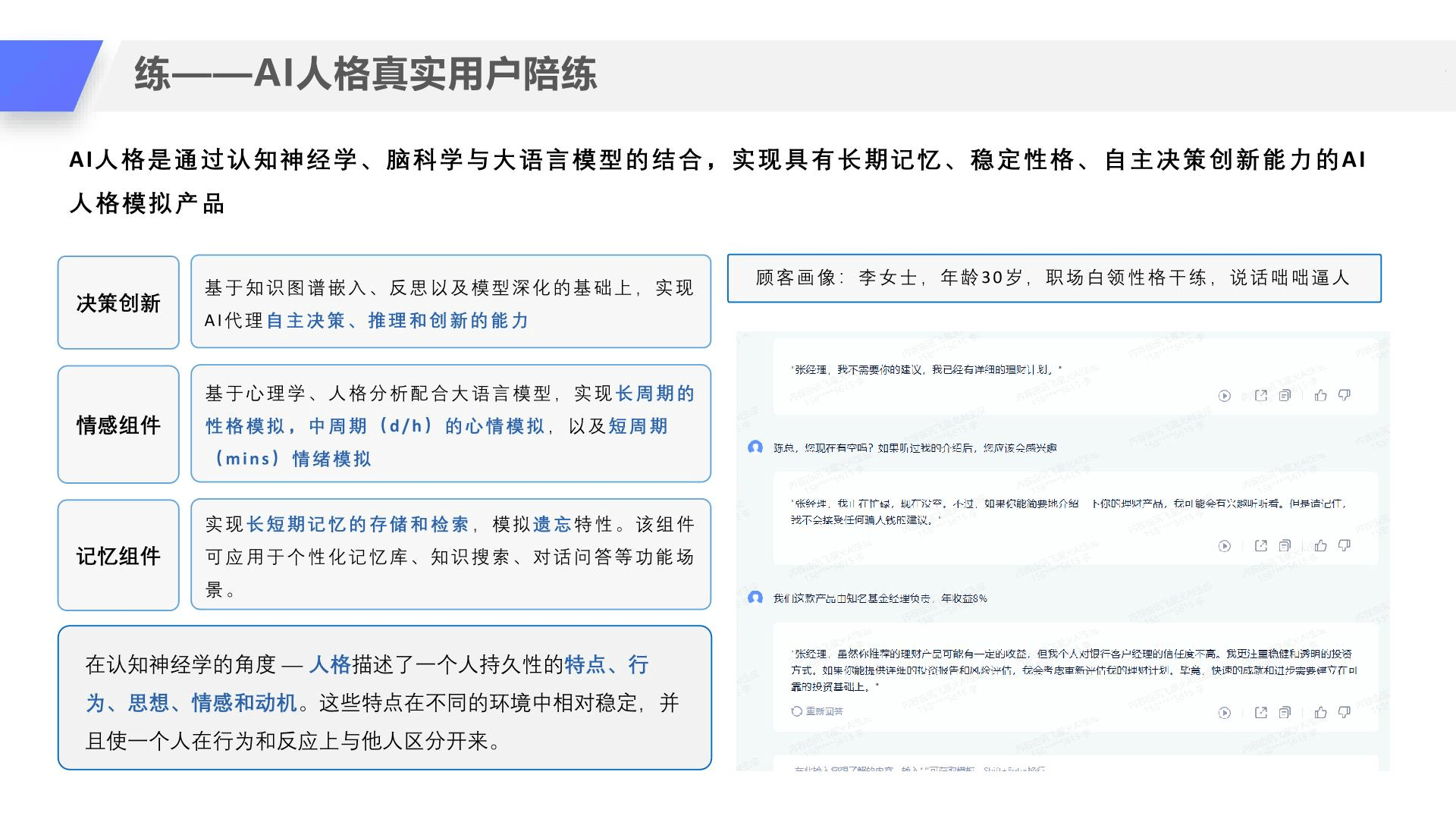This screenshot has width=1456, height=819.
Task: Share the first AI reply
Action: 1261,396
